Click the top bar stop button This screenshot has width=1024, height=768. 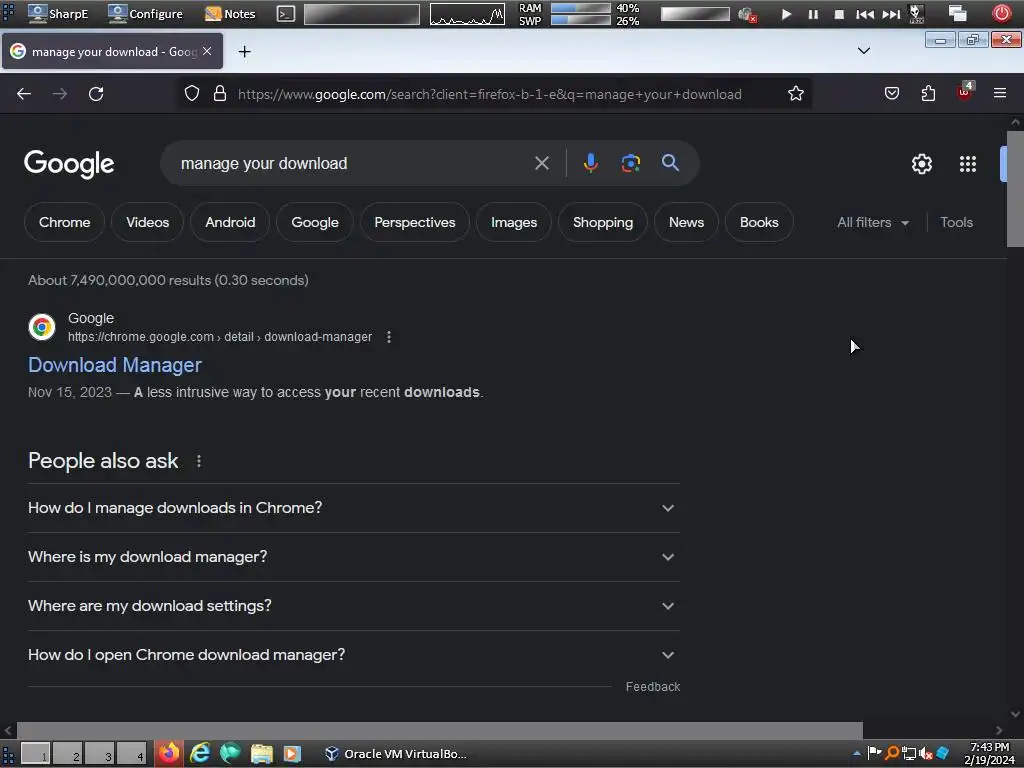[839, 14]
